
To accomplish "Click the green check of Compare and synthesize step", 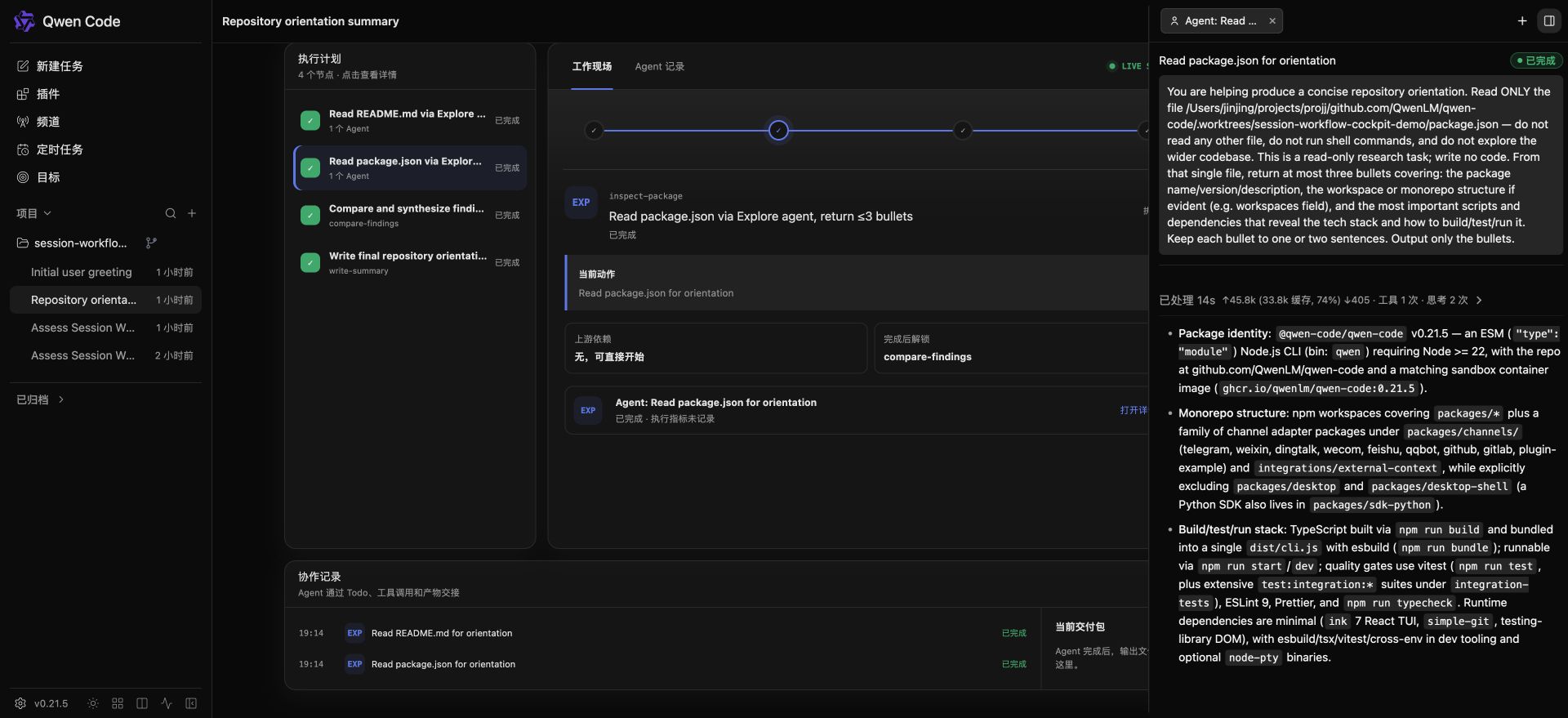I will pyautogui.click(x=310, y=216).
